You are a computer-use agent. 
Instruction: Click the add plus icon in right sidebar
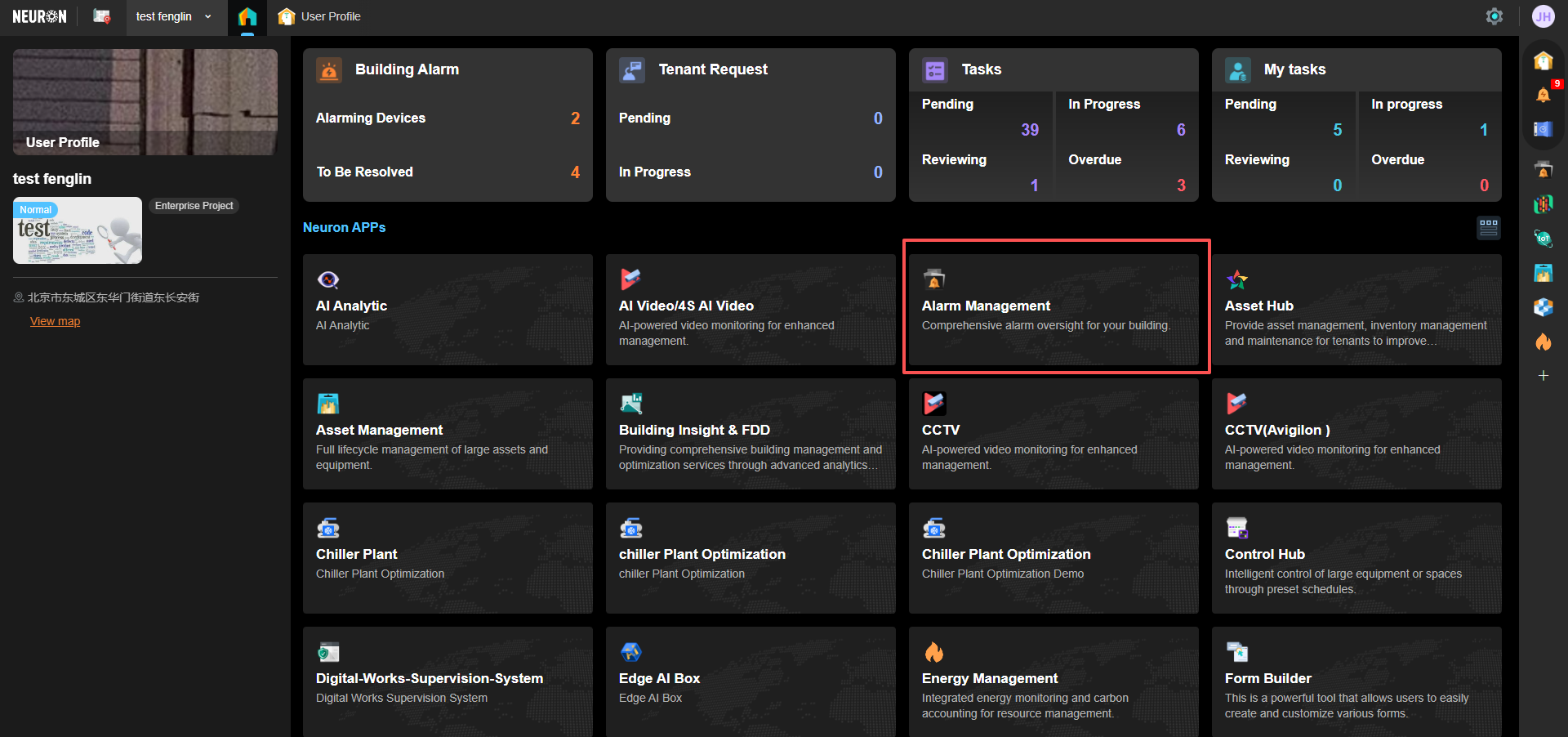[x=1543, y=376]
